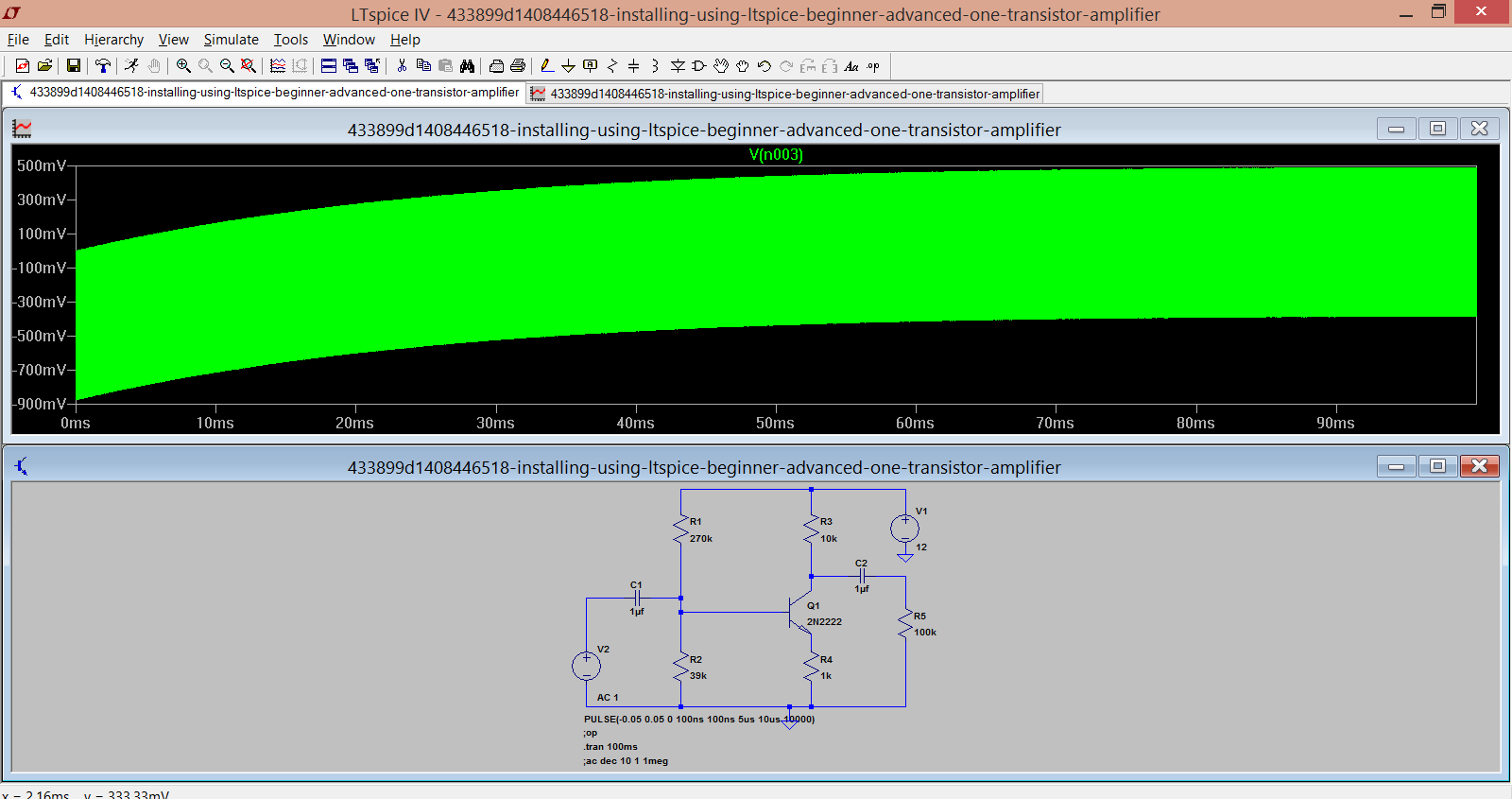The image size is (1512, 799).
Task: Click the 50ms time axis label
Action: tap(775, 424)
